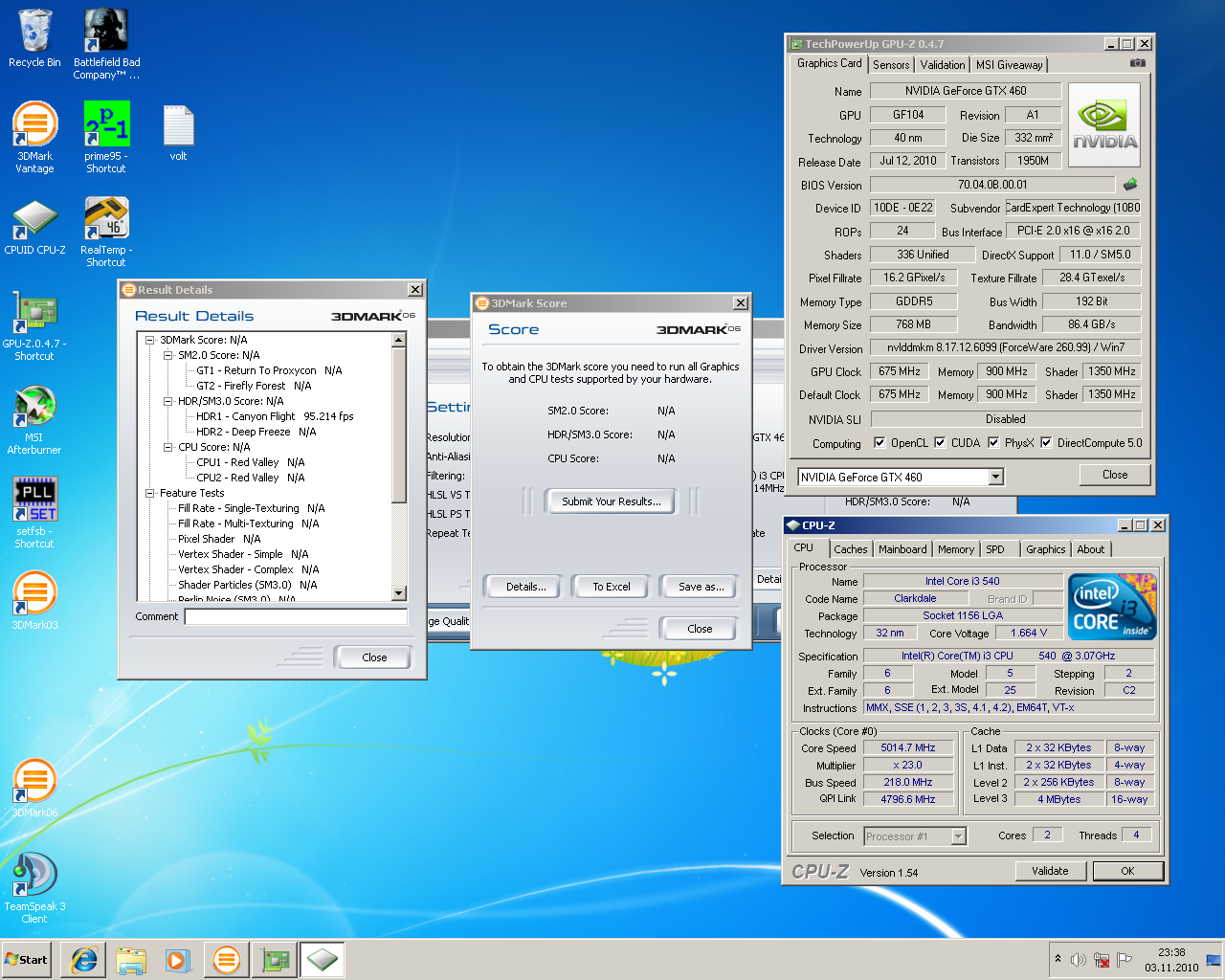
Task: Open Windows Media Player taskbar icon
Action: pyautogui.click(x=178, y=960)
